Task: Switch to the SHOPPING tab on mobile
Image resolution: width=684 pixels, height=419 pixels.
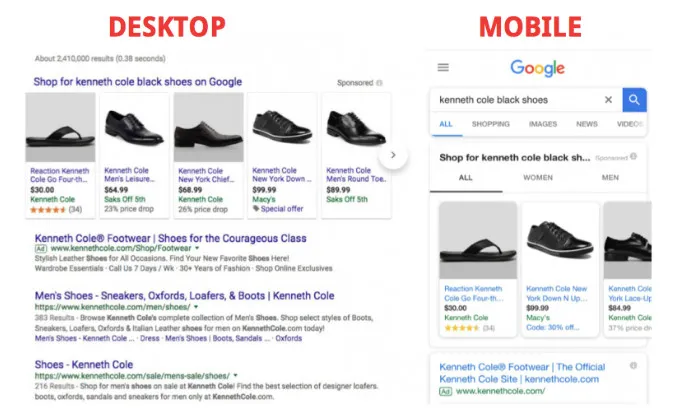Action: pyautogui.click(x=490, y=124)
